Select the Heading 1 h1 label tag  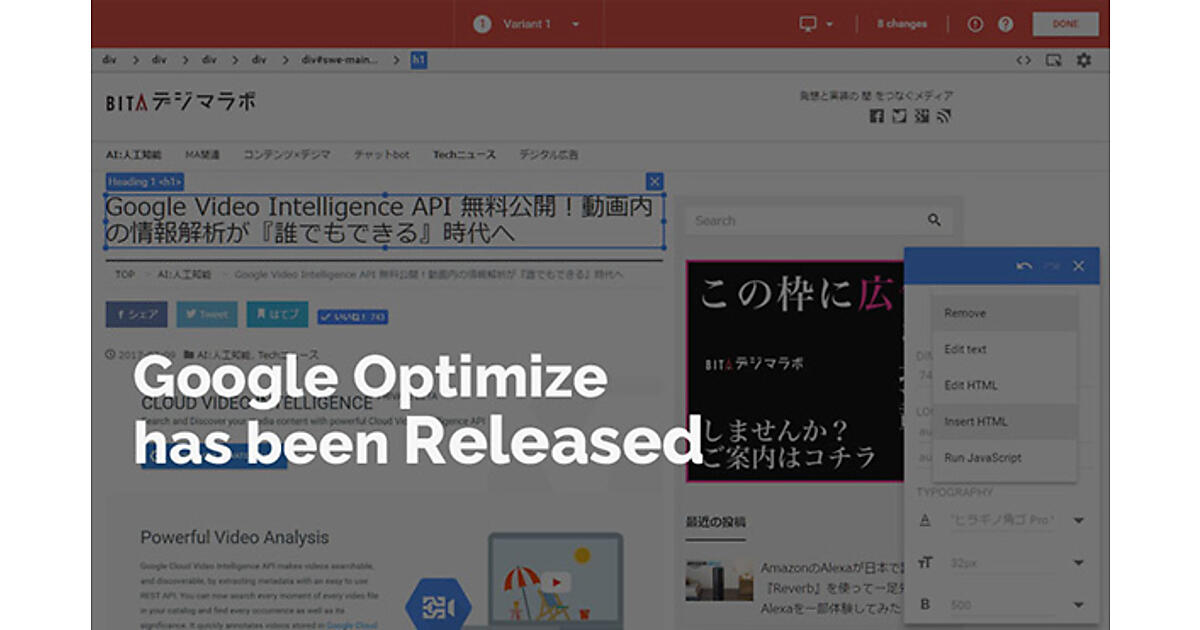pyautogui.click(x=145, y=182)
